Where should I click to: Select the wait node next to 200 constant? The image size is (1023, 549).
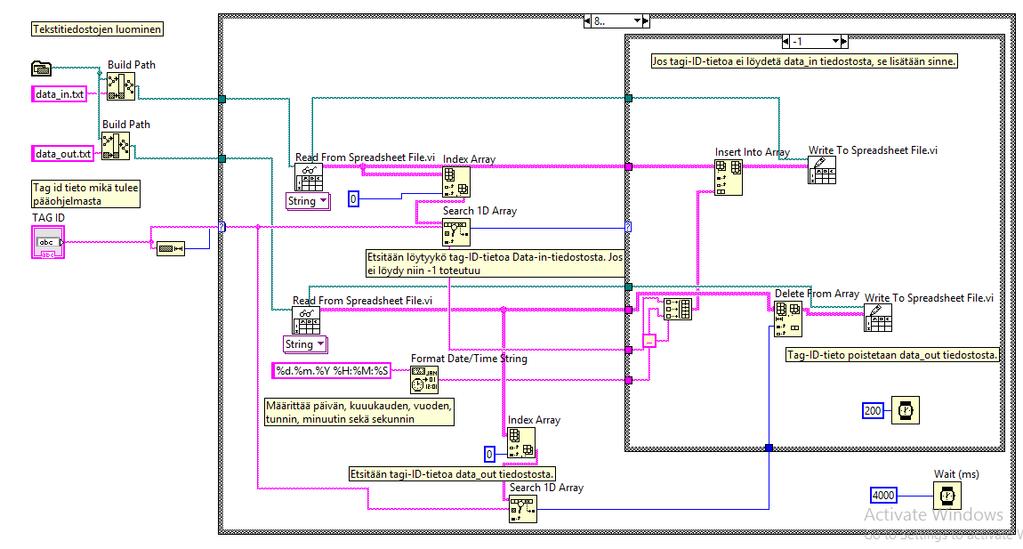coord(906,410)
